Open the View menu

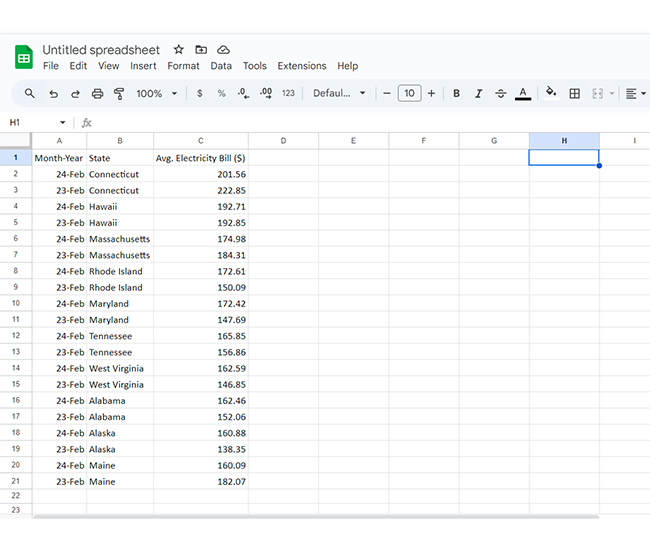[109, 66]
